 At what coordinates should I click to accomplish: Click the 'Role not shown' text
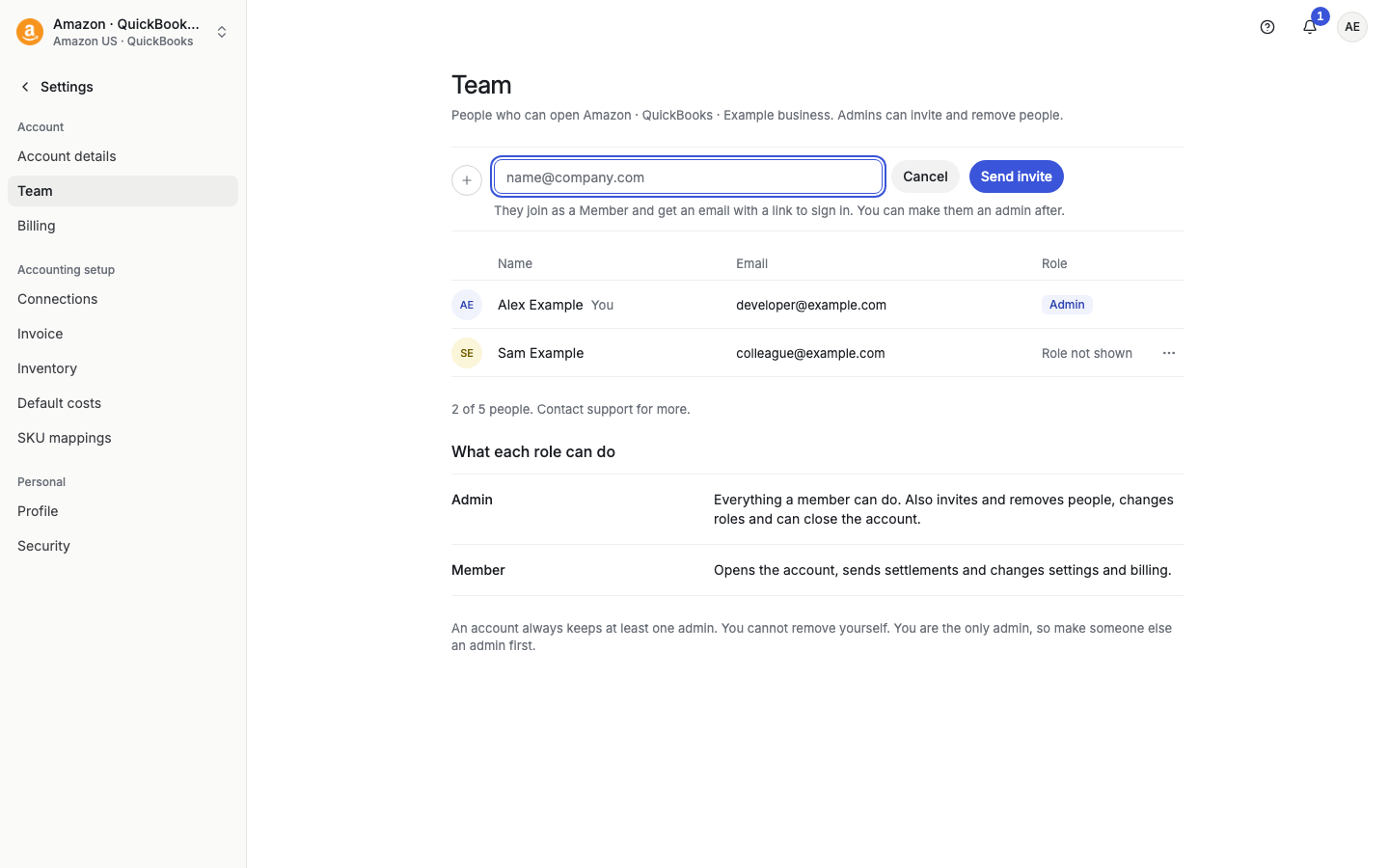(x=1087, y=353)
